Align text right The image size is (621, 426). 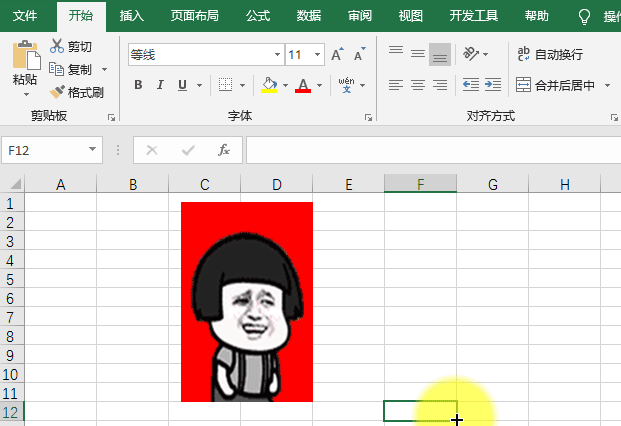[440, 85]
